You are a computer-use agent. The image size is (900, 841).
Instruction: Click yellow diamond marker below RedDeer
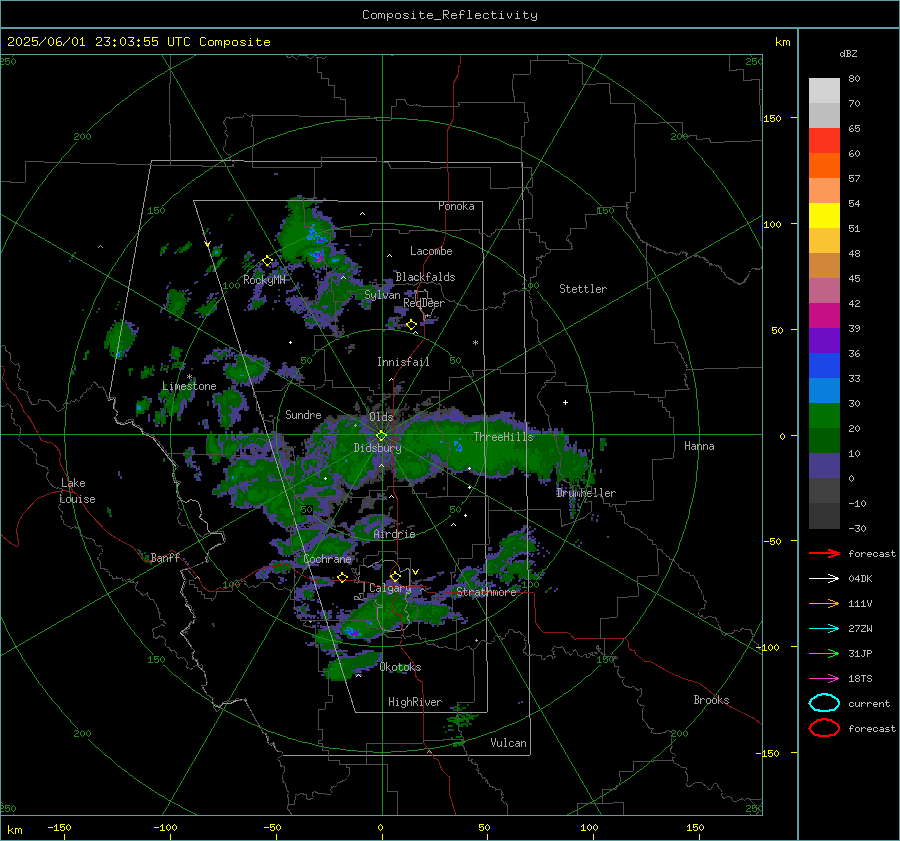coord(412,325)
